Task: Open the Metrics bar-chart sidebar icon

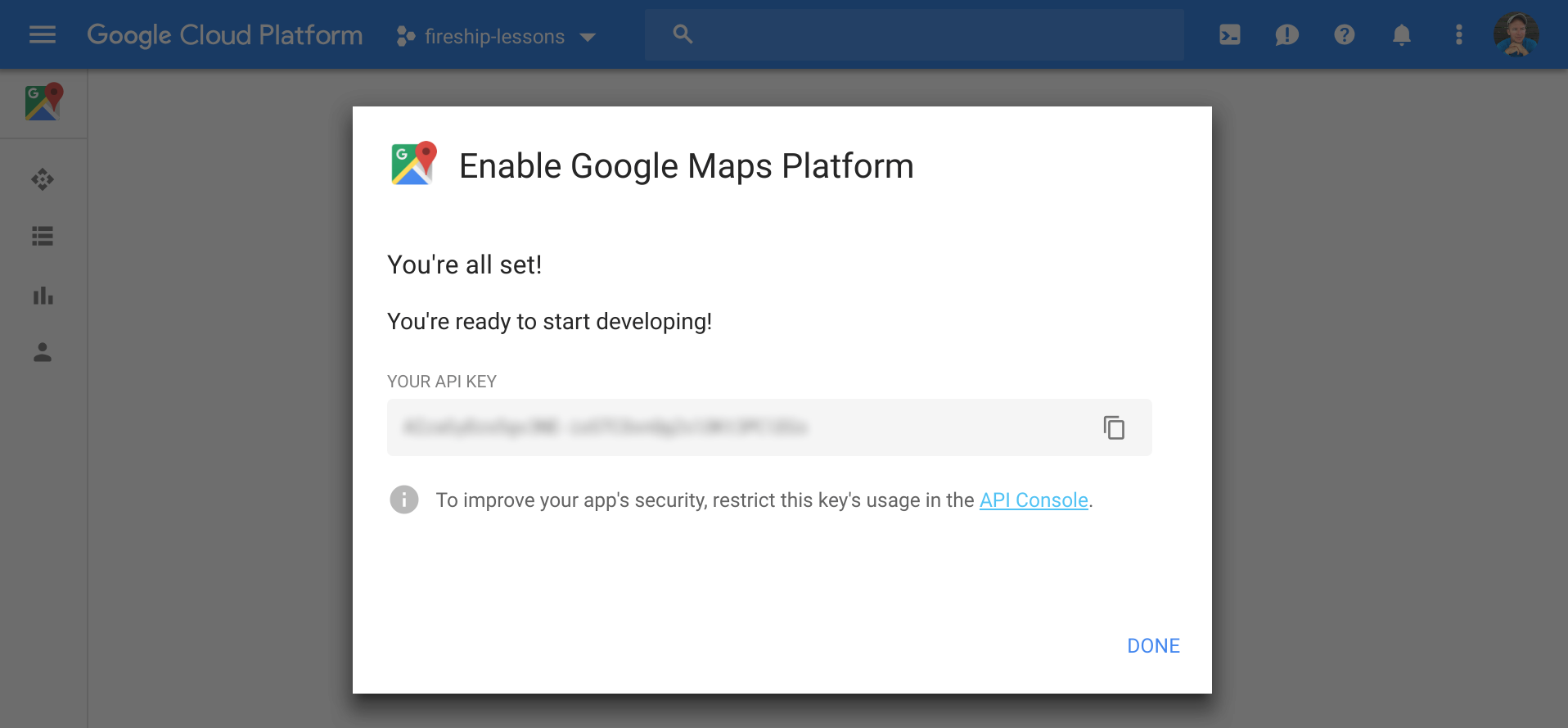Action: [43, 296]
